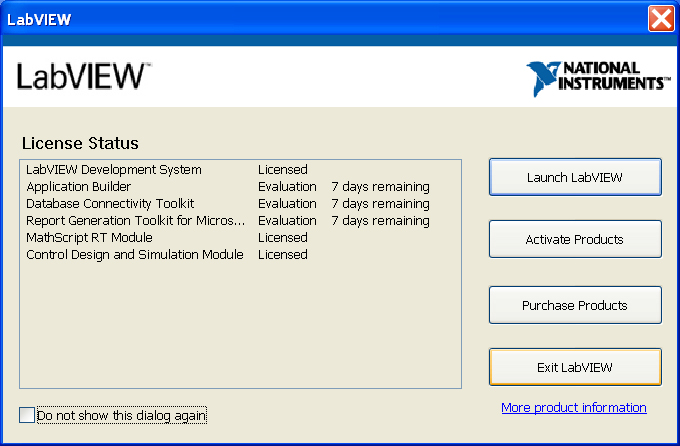Click '7 days remaining' for Application Builder

(x=380, y=187)
